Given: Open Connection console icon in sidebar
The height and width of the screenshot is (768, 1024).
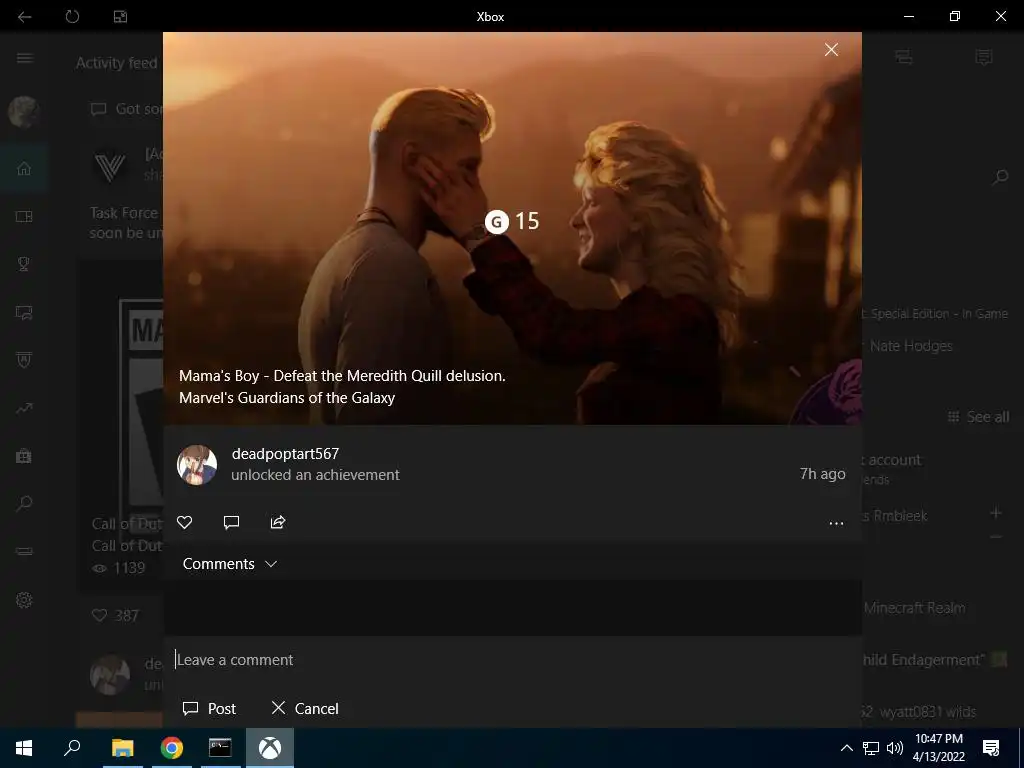Looking at the screenshot, I should [24, 552].
